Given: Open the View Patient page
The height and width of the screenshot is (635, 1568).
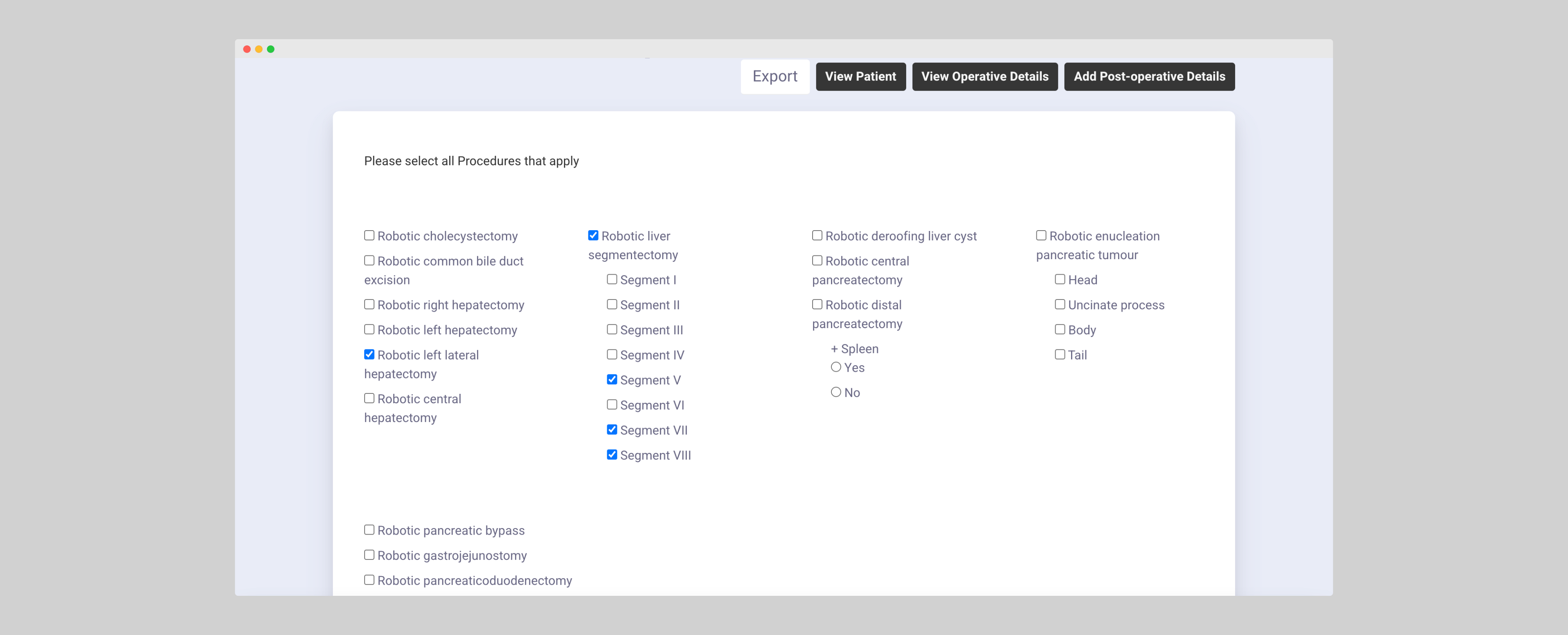Looking at the screenshot, I should (860, 77).
